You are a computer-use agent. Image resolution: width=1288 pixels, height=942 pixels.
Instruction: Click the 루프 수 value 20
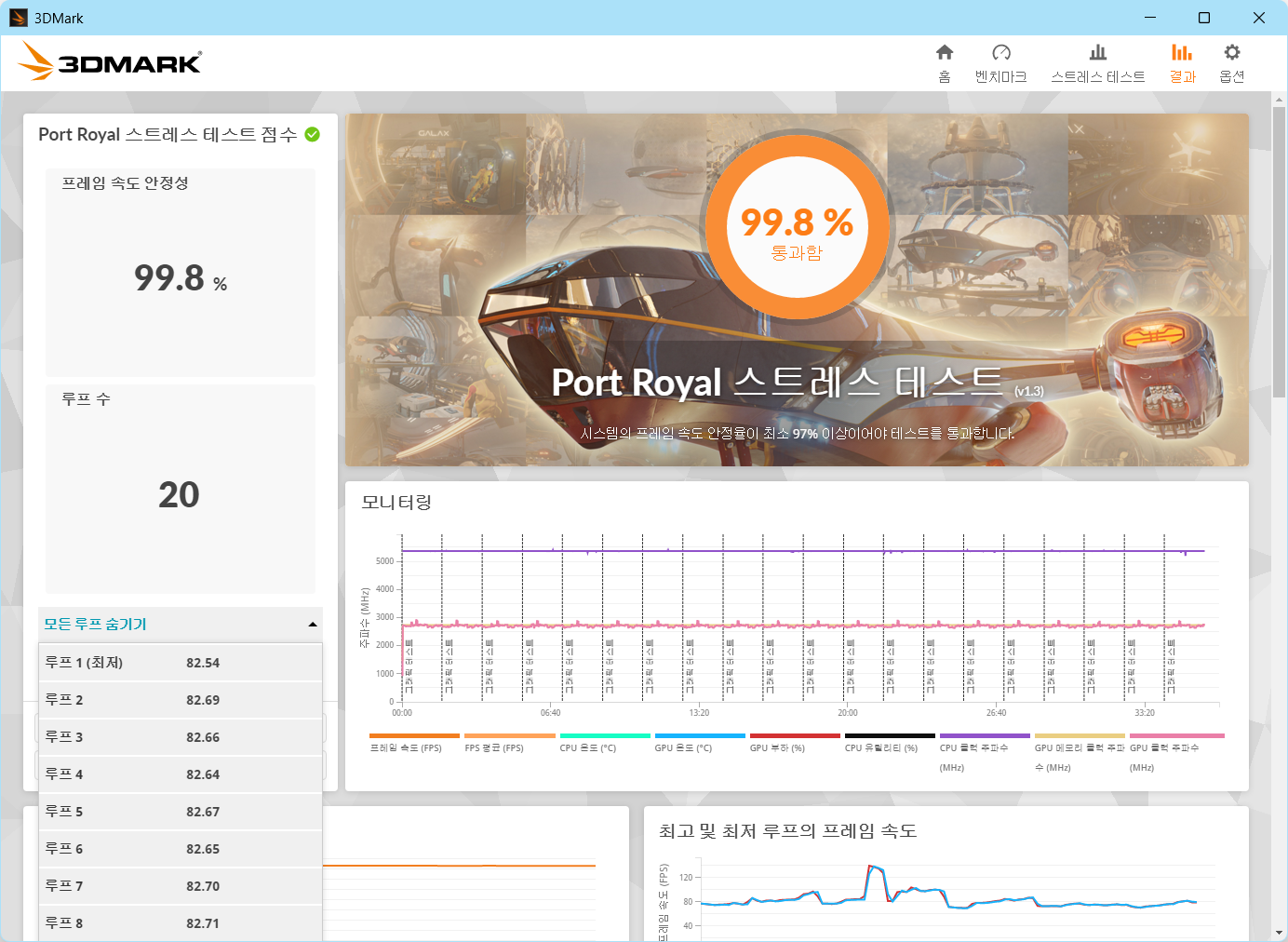tap(179, 494)
